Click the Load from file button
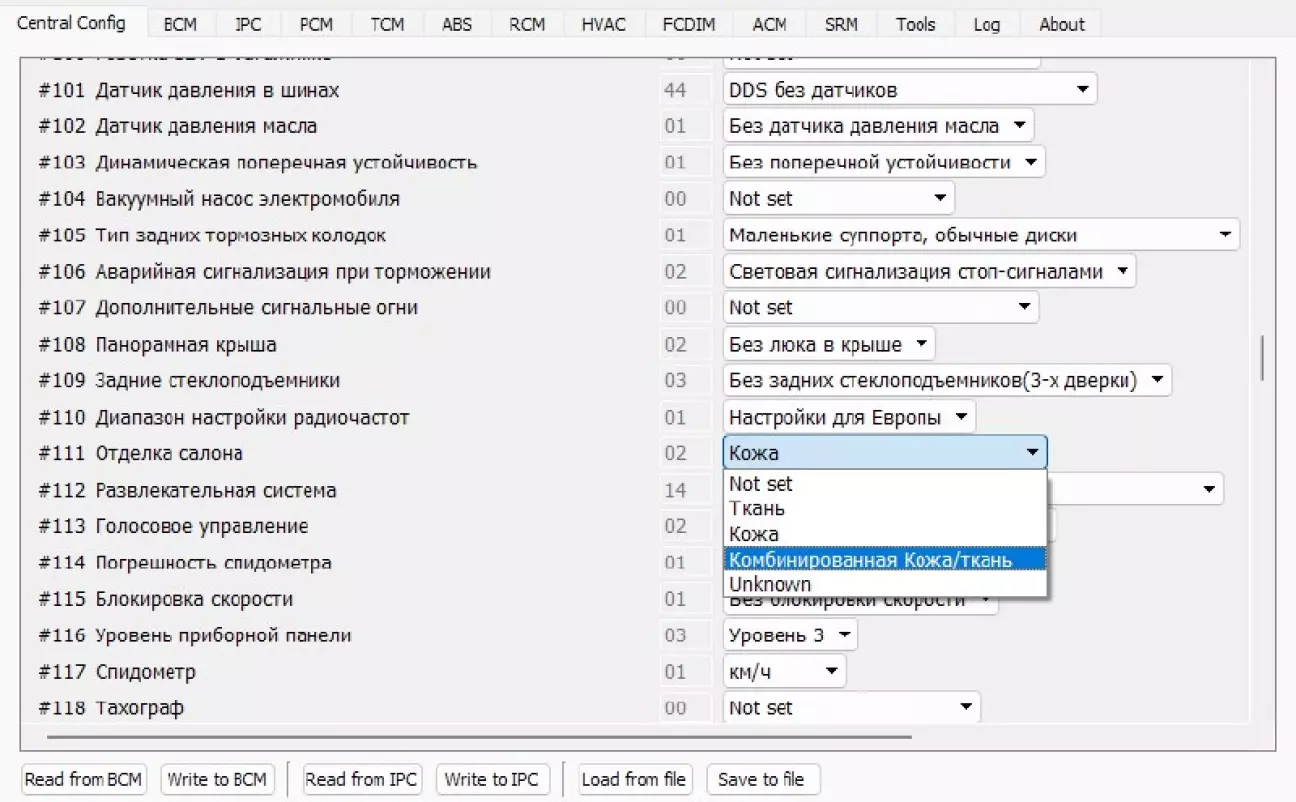 tap(634, 779)
